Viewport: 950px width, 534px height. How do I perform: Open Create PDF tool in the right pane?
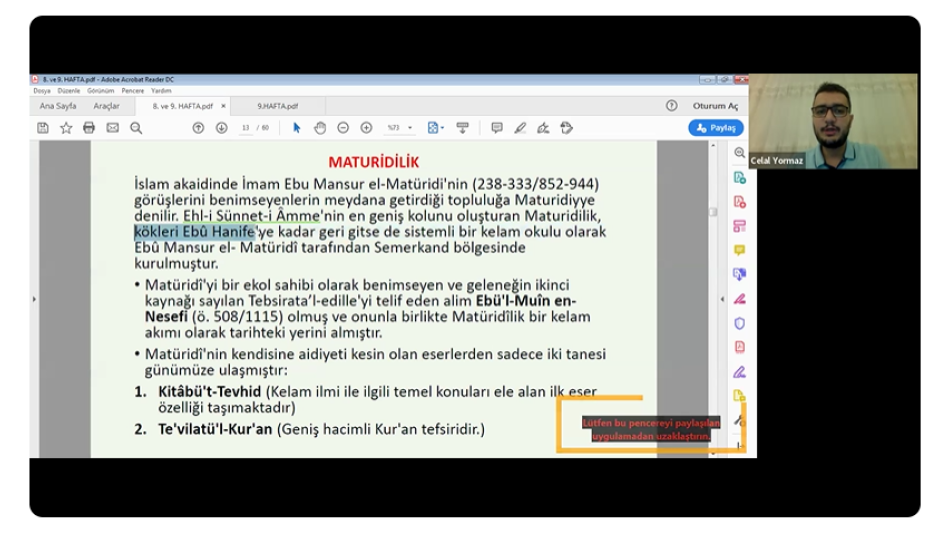pos(739,202)
